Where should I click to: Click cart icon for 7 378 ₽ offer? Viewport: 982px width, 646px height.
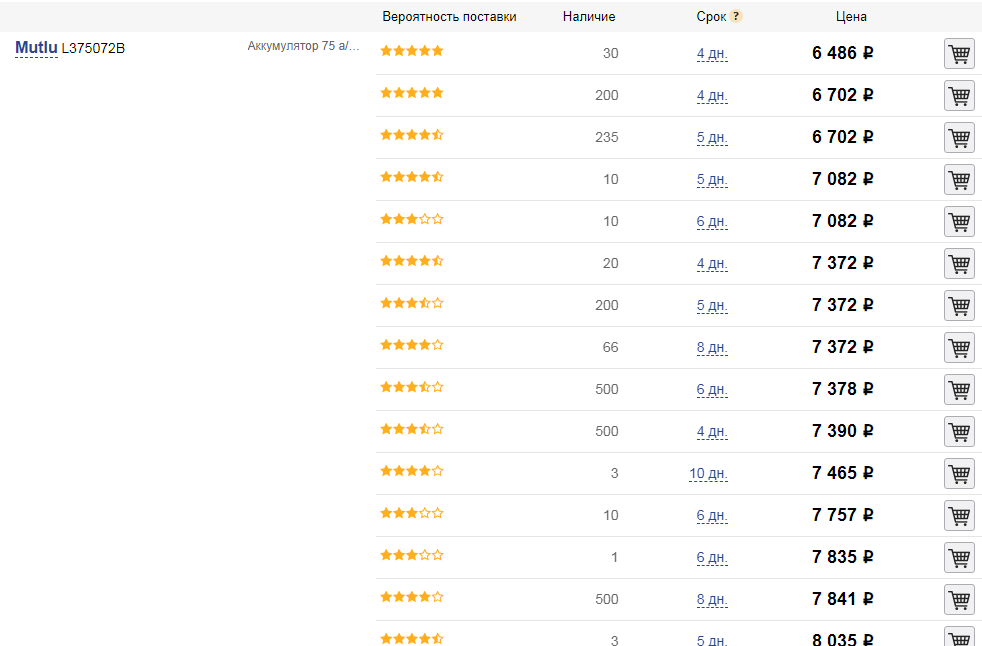tap(959, 390)
